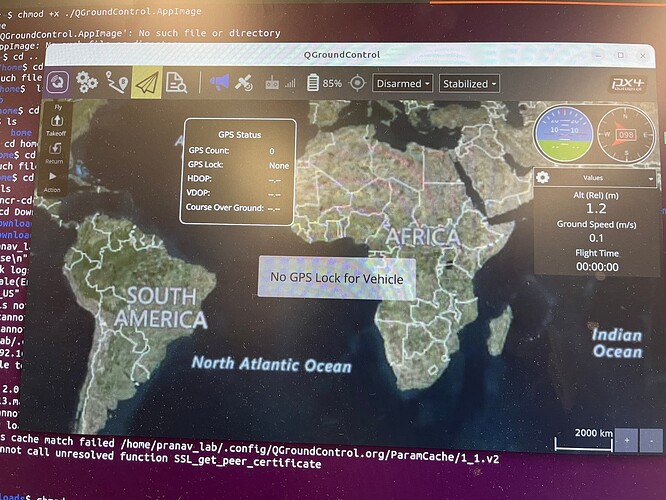
Task: Click the Action play button
Action: point(52,182)
